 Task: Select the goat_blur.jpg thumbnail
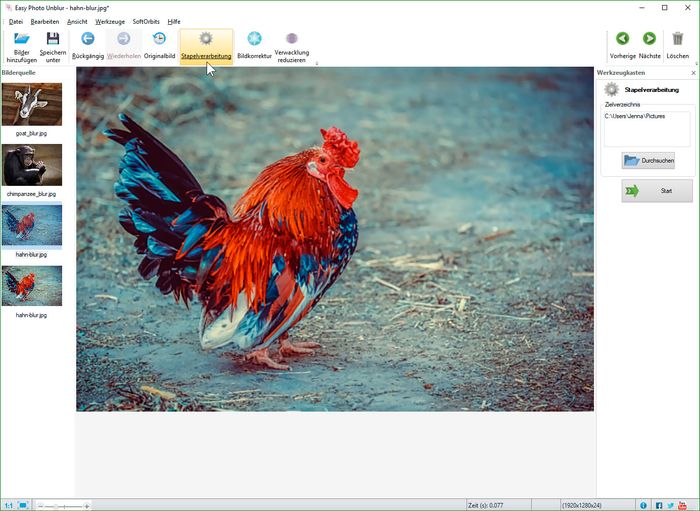32,104
